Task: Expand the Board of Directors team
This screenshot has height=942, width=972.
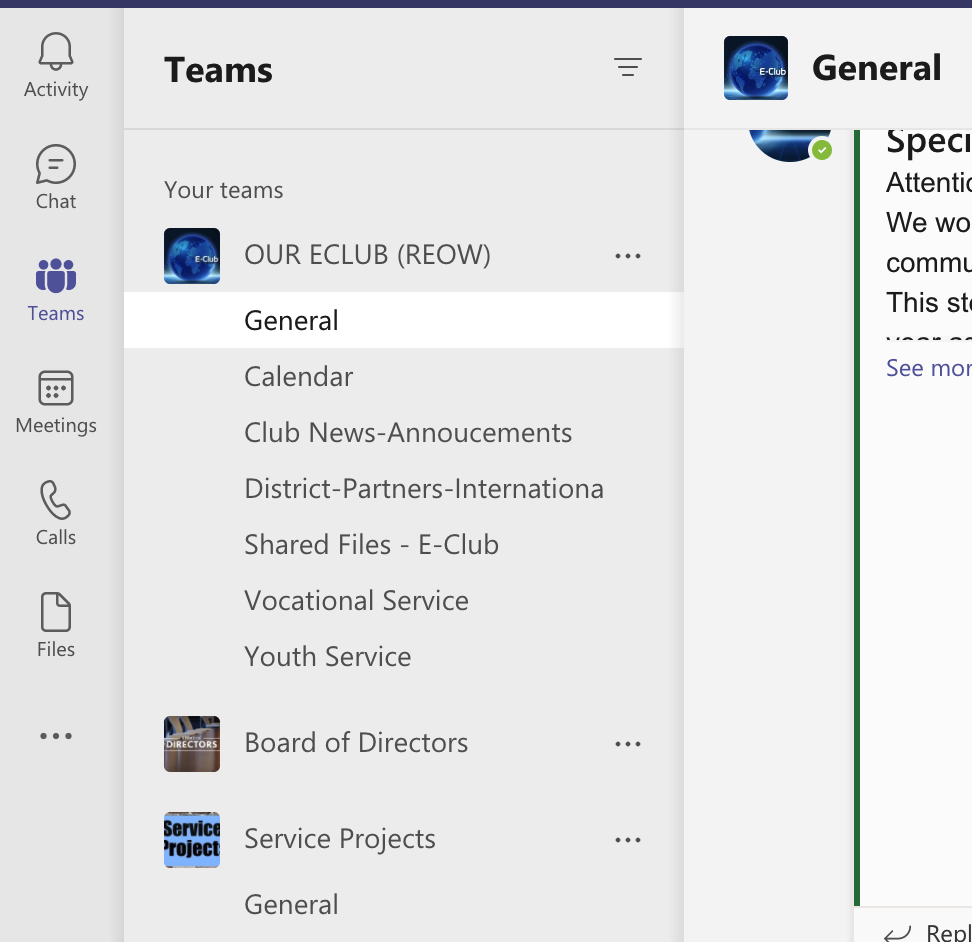Action: tap(356, 743)
